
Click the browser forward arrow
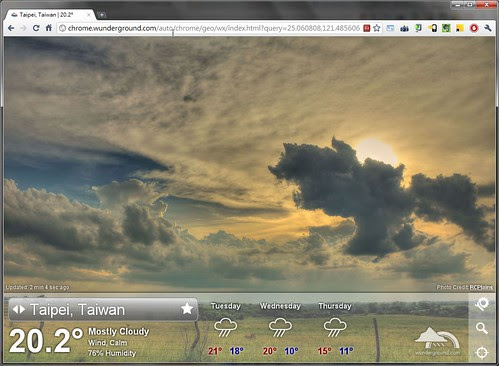coord(23,28)
